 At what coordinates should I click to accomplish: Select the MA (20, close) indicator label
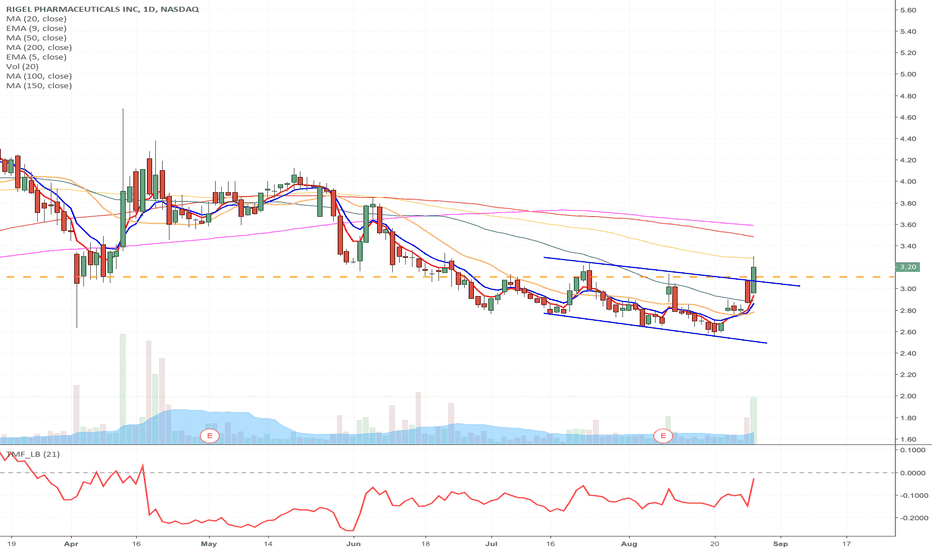coord(36,18)
